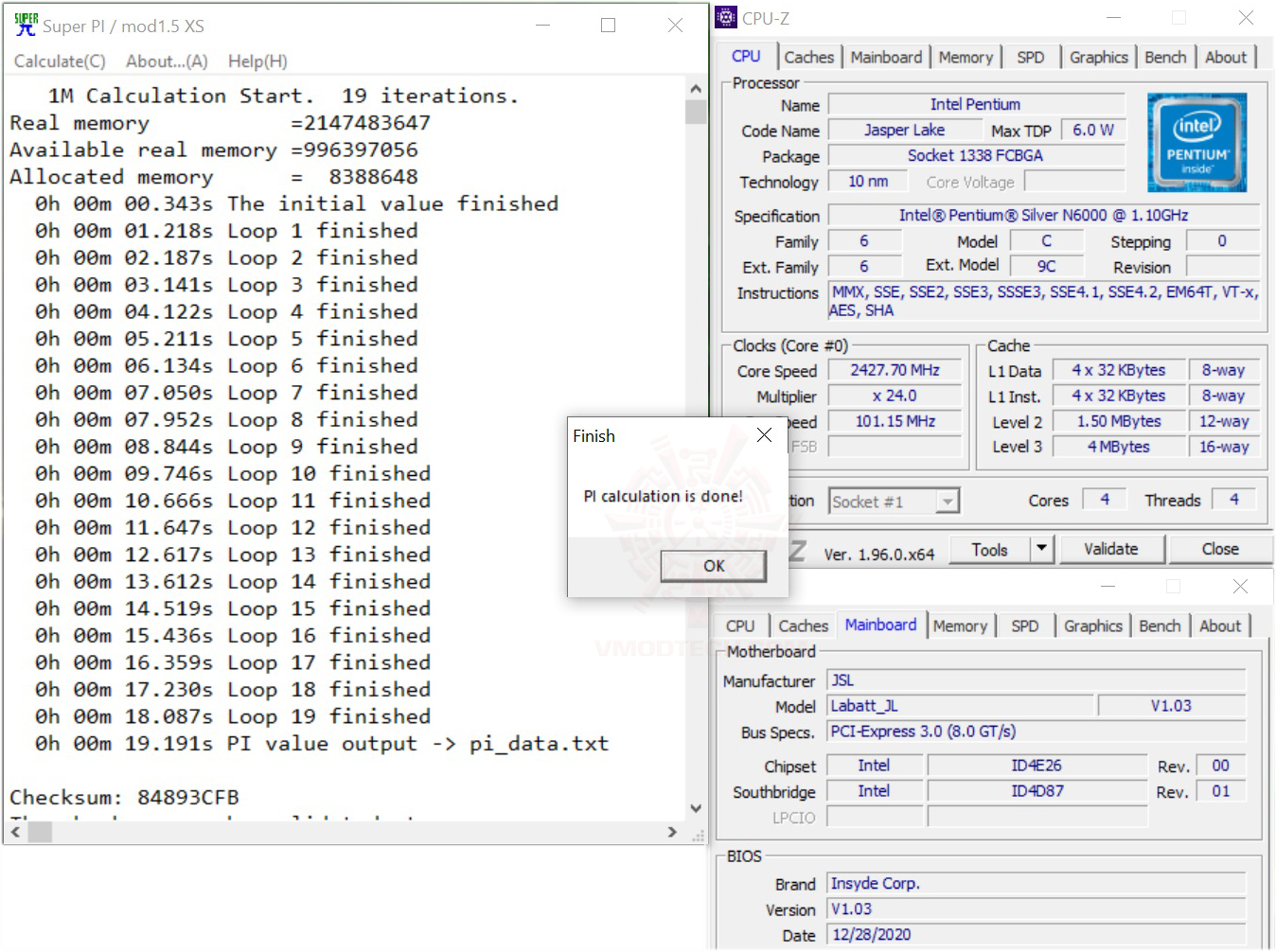Click the Super PI vertical scrollbar down arrow
Viewport: 1276px width, 952px height.
pos(696,809)
